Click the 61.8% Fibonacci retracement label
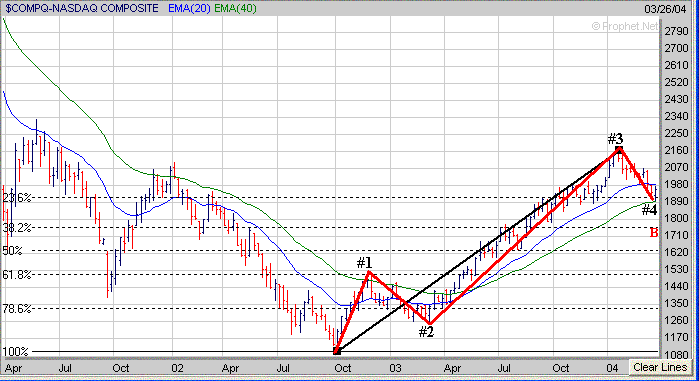699x381 pixels. [x=17, y=275]
